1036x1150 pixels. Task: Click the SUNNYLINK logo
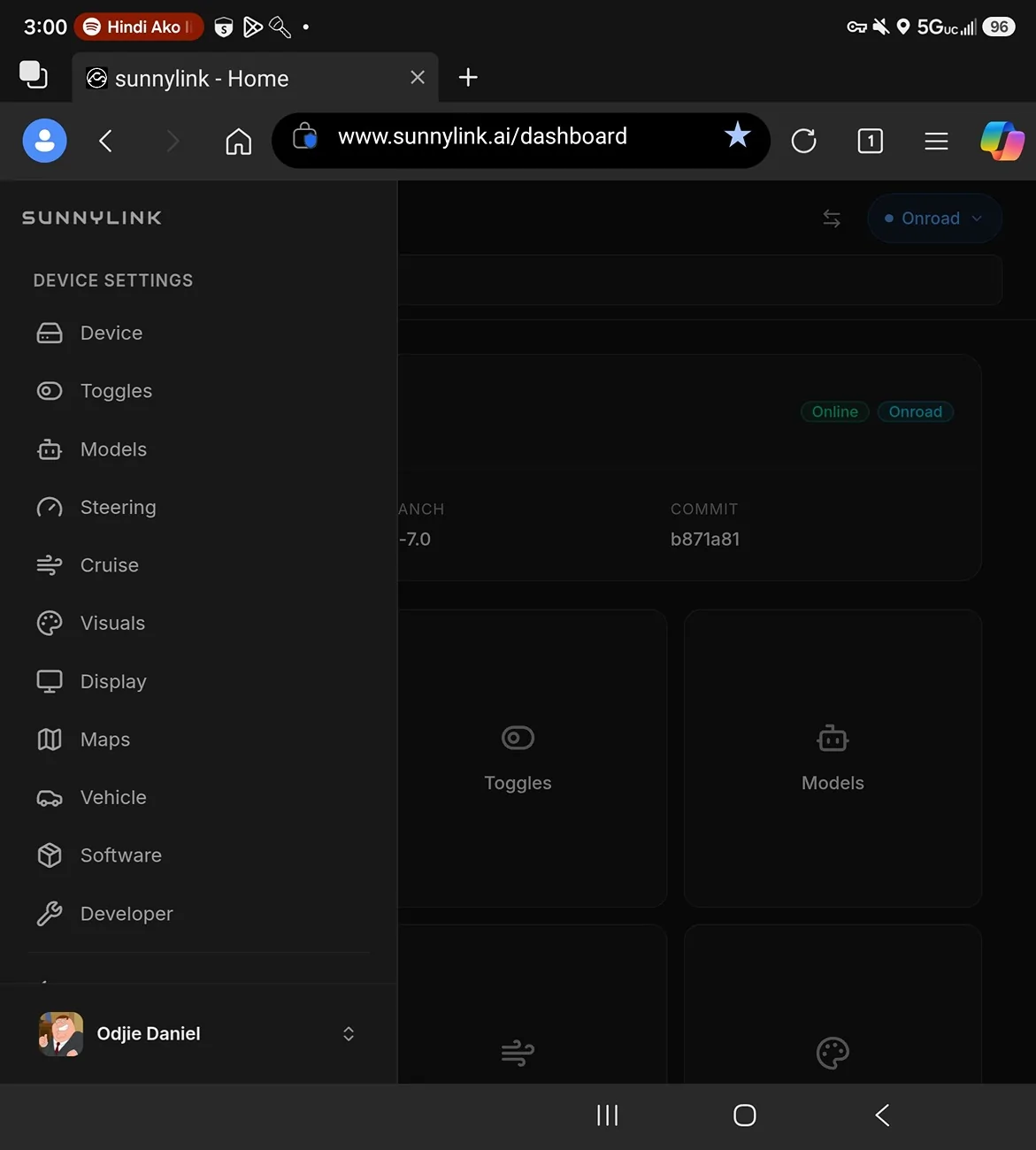92,218
